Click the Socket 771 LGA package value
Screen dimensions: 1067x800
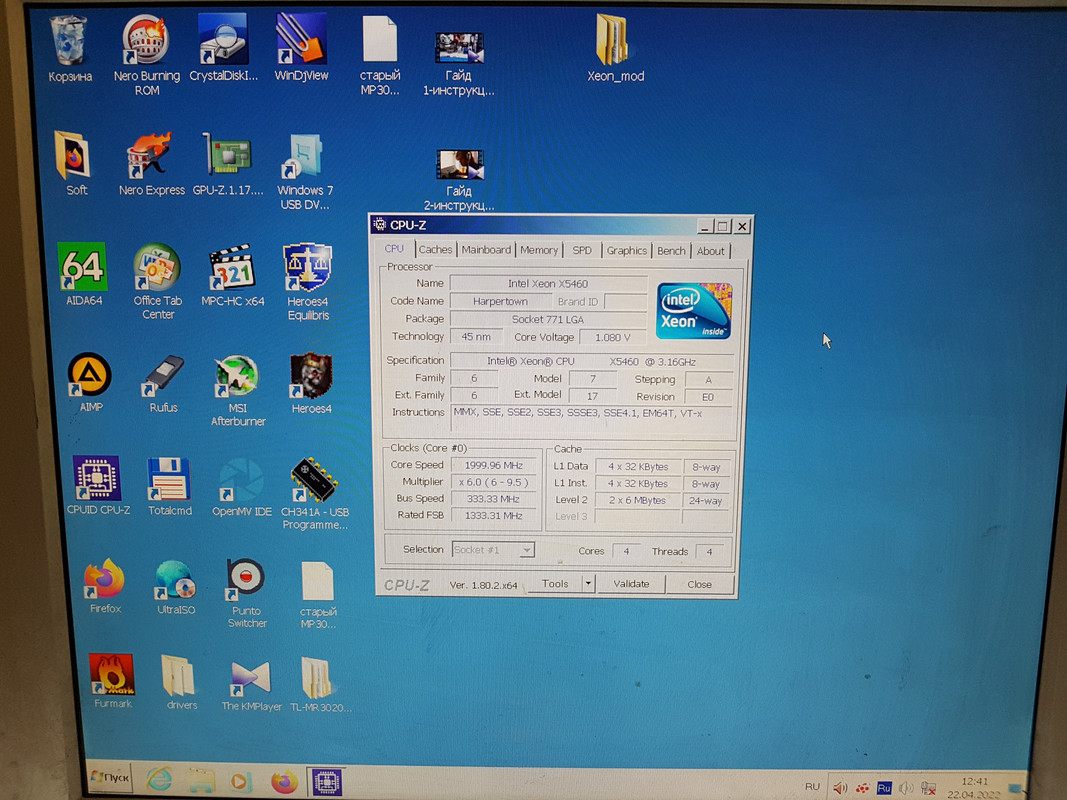(x=548, y=319)
